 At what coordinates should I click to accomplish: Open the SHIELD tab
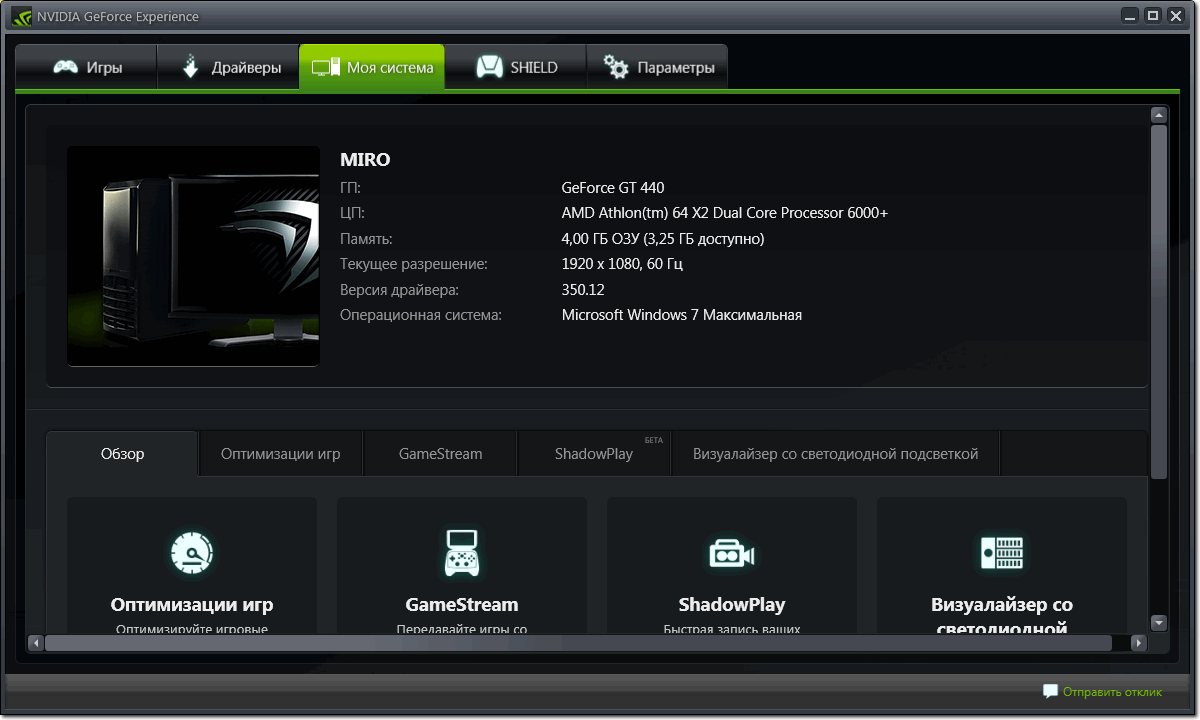(515, 67)
